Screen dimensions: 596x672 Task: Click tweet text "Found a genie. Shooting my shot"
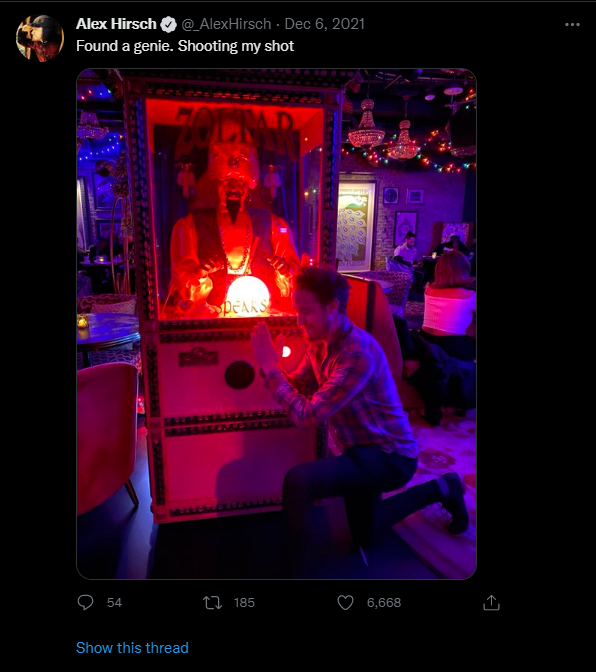point(185,46)
